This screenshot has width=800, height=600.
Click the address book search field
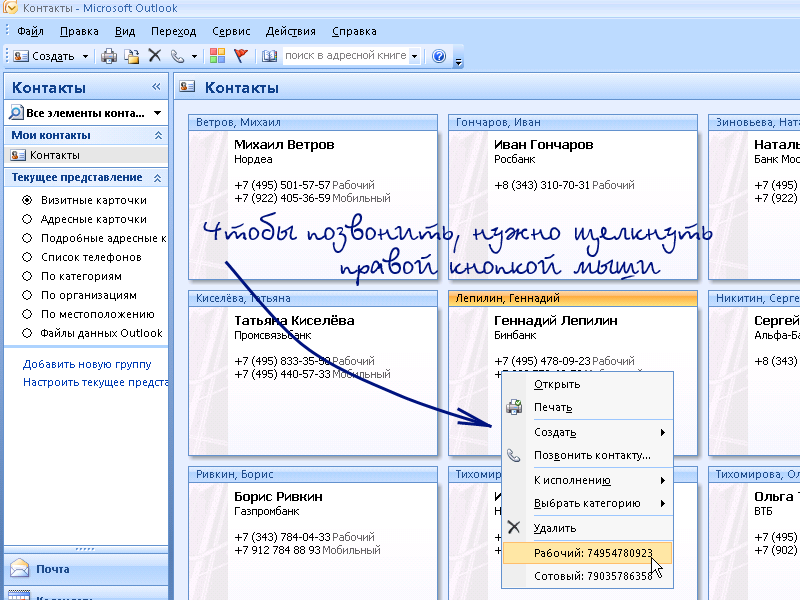(x=346, y=56)
